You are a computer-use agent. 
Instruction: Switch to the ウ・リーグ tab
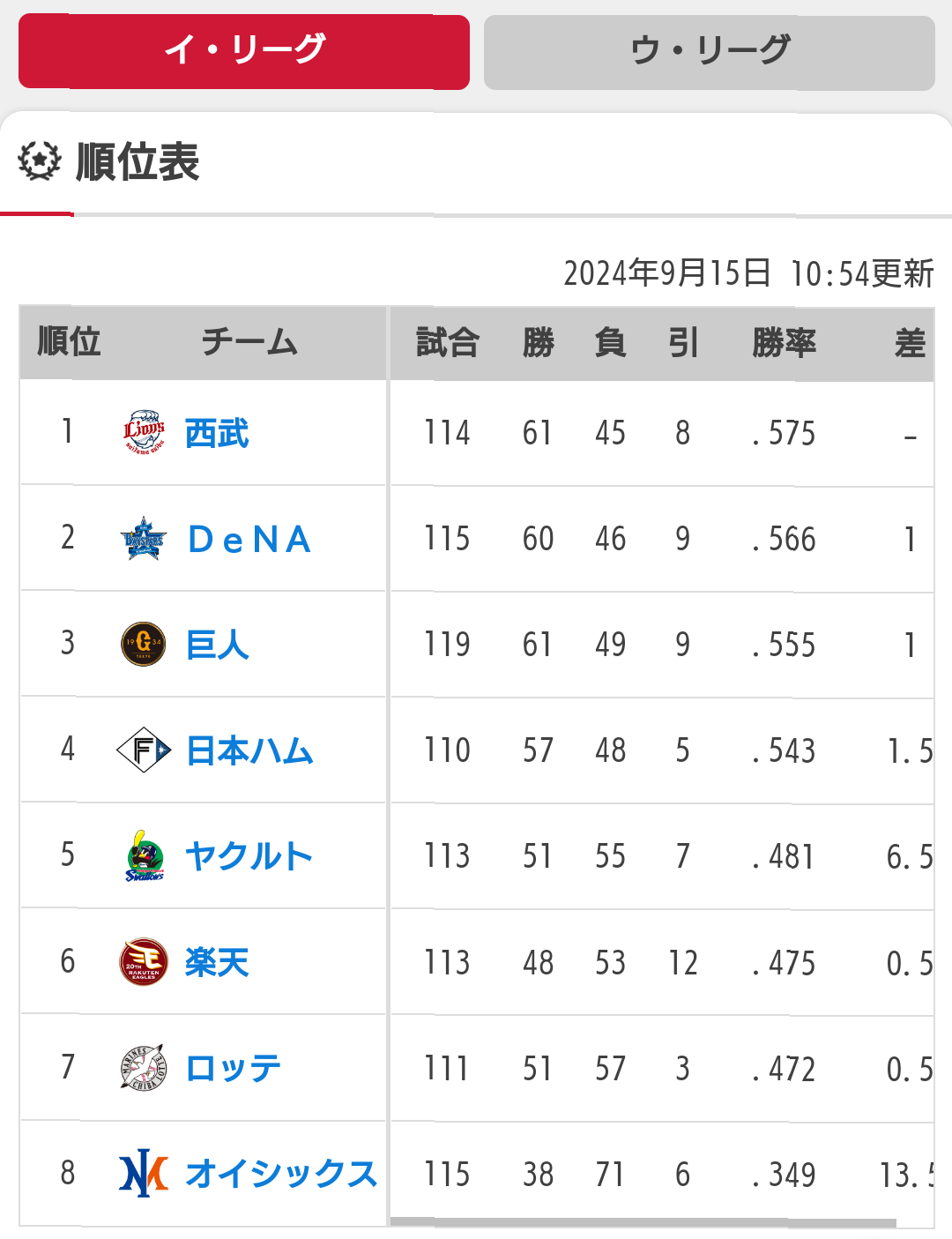pyautogui.click(x=710, y=52)
